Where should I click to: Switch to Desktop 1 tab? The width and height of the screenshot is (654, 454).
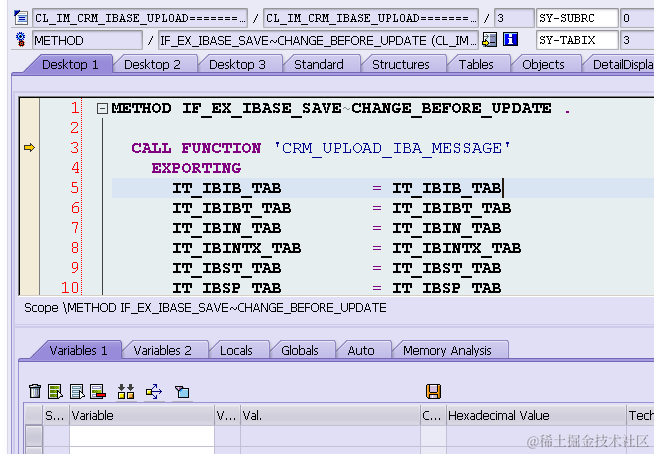click(x=70, y=65)
